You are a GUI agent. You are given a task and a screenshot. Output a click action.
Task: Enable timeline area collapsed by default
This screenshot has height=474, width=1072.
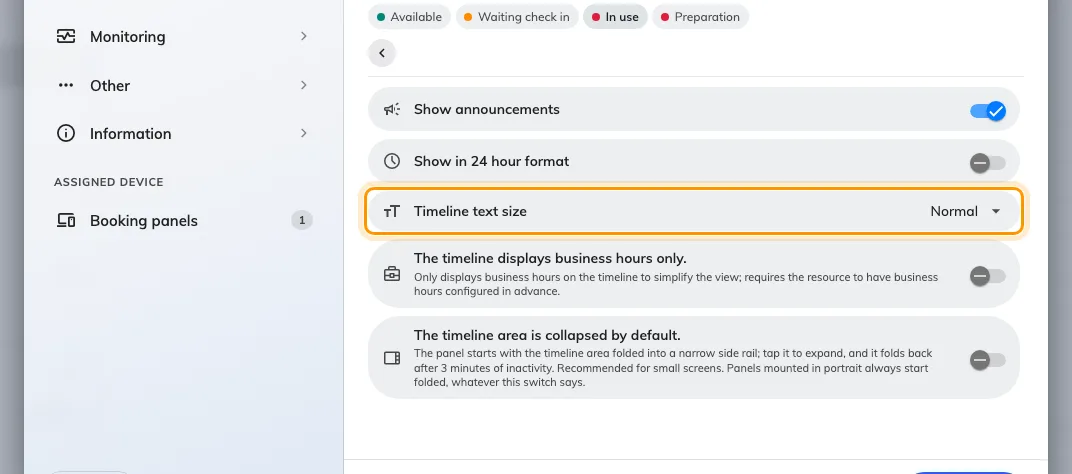pos(988,360)
